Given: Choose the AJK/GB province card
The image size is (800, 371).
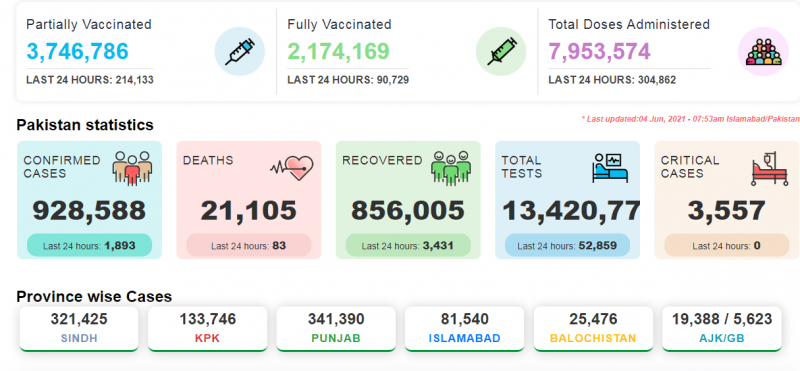Looking at the screenshot, I should pyautogui.click(x=722, y=329).
